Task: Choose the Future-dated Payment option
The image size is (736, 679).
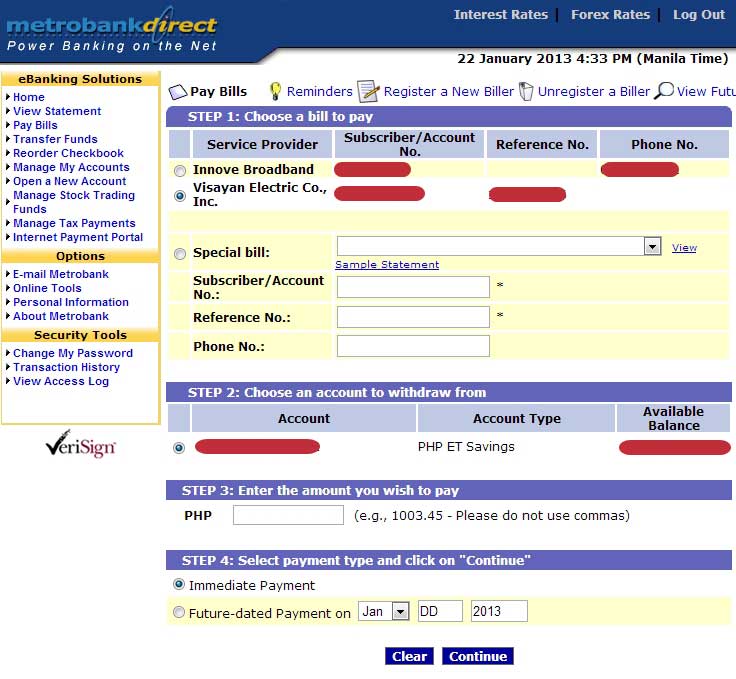Action: click(x=179, y=612)
